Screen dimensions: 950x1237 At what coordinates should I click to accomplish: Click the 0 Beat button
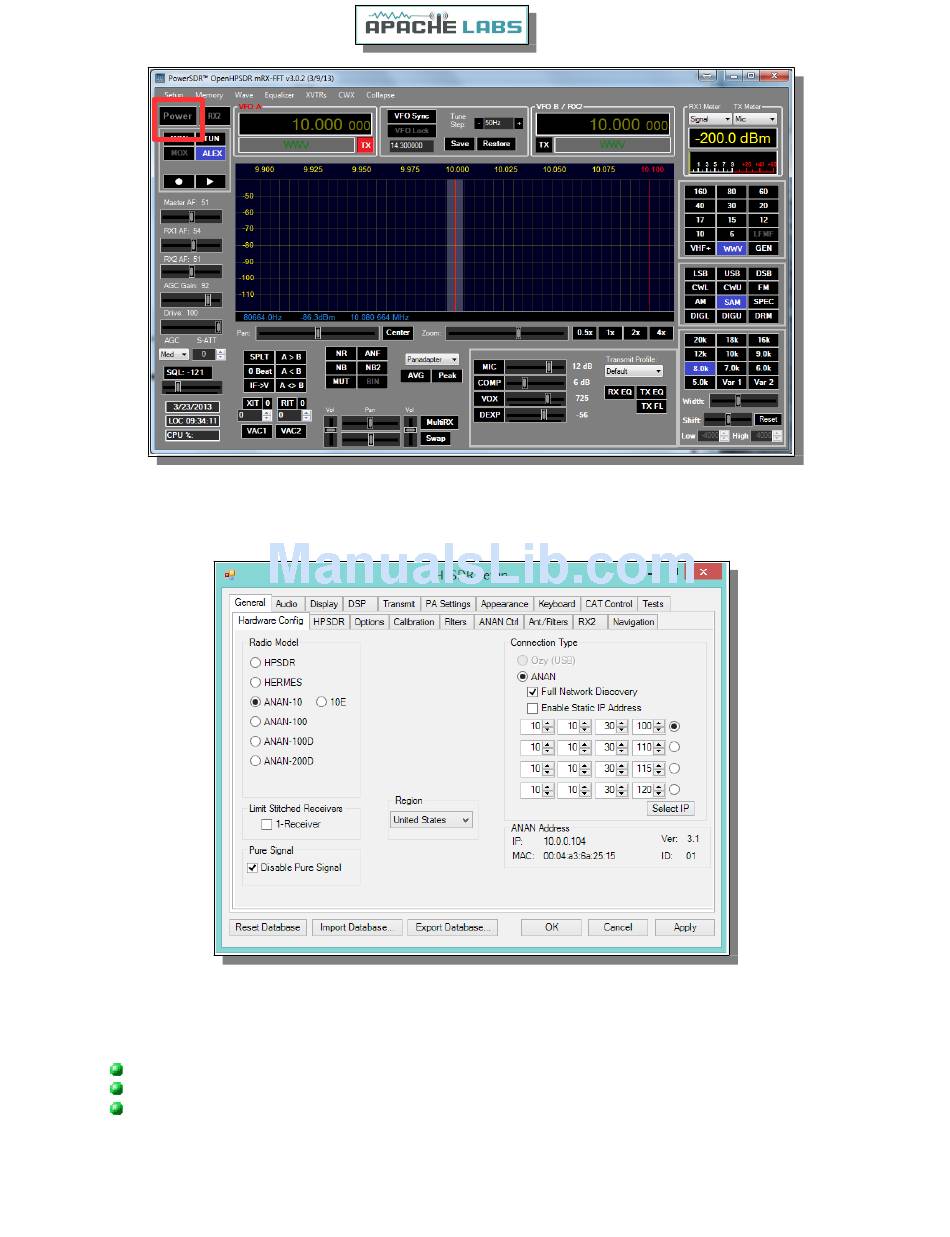259,371
